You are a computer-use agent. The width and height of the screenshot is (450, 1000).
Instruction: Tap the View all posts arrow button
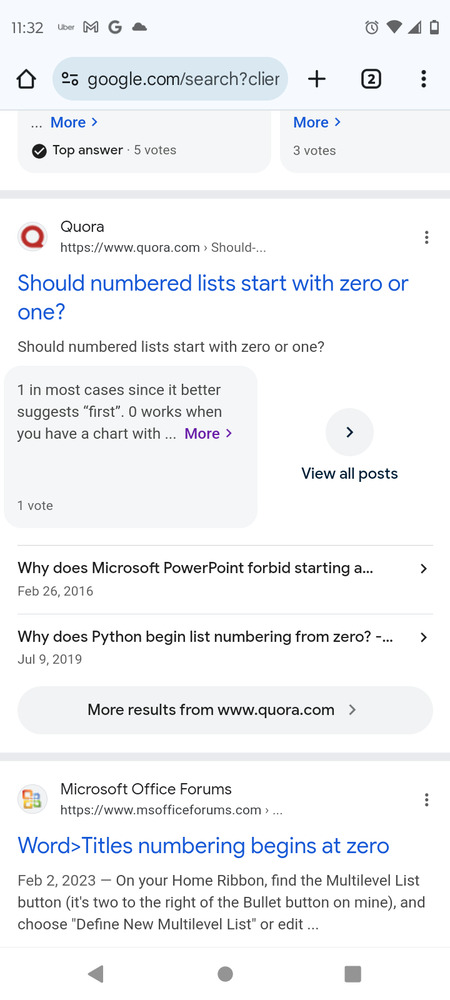click(x=349, y=432)
